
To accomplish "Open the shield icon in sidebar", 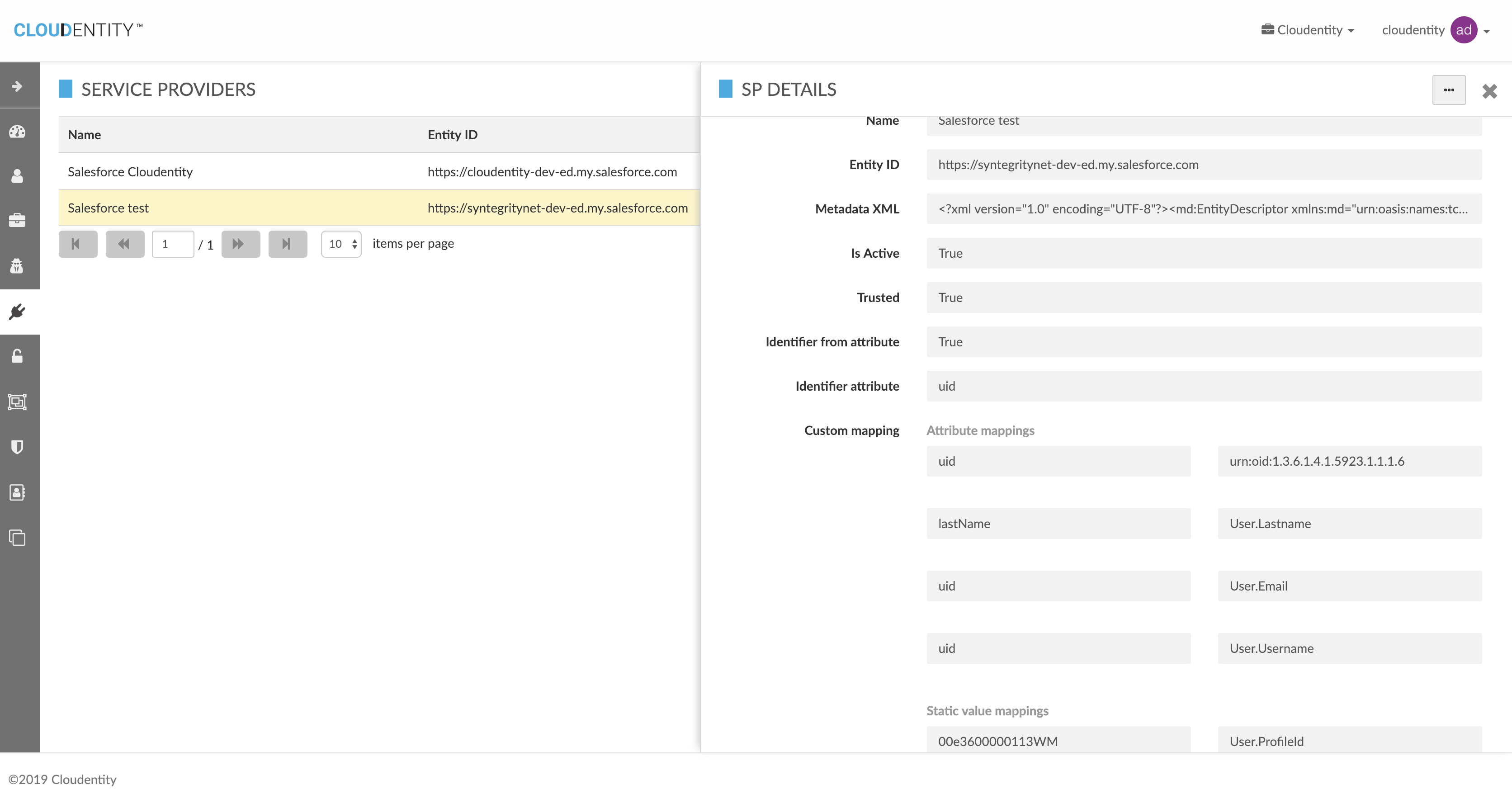I will click(18, 447).
